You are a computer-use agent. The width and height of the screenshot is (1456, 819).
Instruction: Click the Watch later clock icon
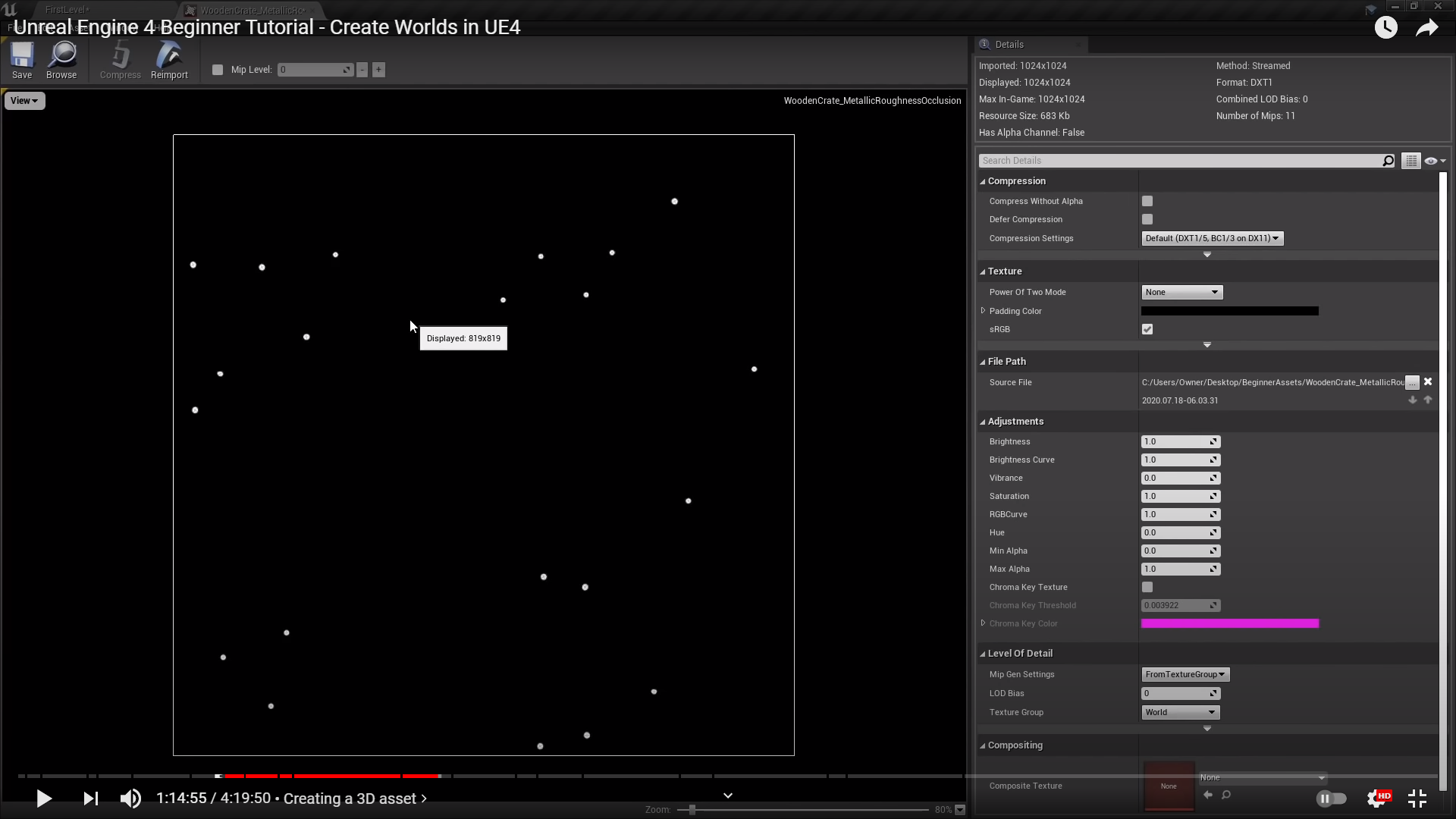[x=1385, y=28]
